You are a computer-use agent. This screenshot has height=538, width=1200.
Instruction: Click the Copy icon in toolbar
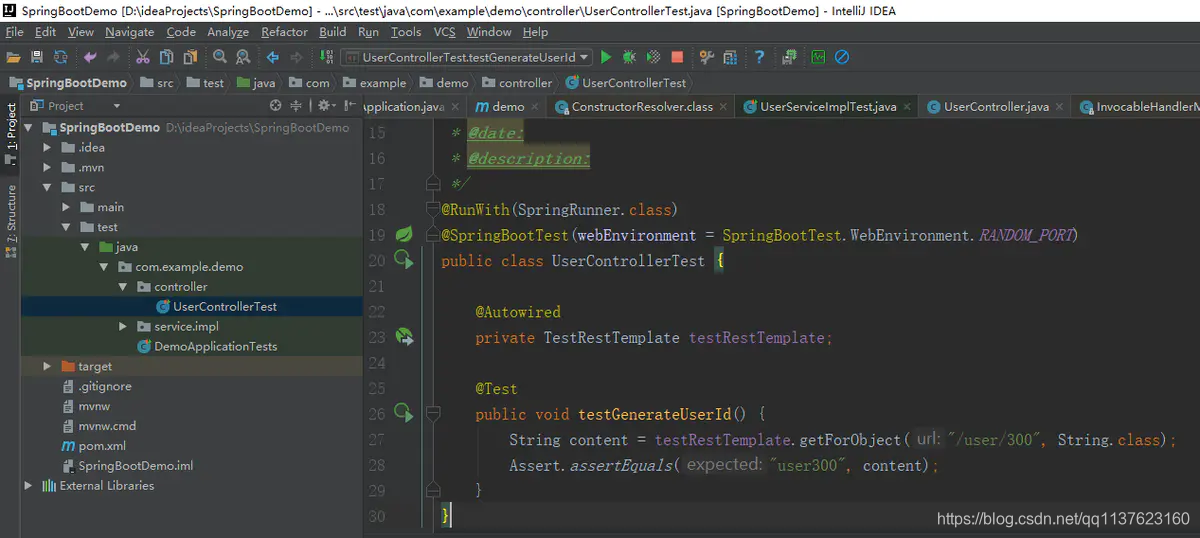[x=166, y=58]
